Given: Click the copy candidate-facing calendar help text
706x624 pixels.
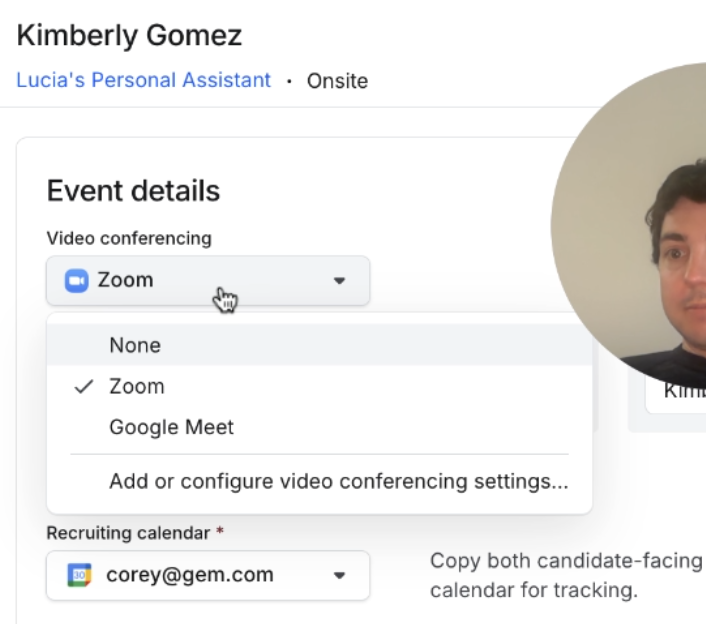Looking at the screenshot, I should [x=566, y=575].
